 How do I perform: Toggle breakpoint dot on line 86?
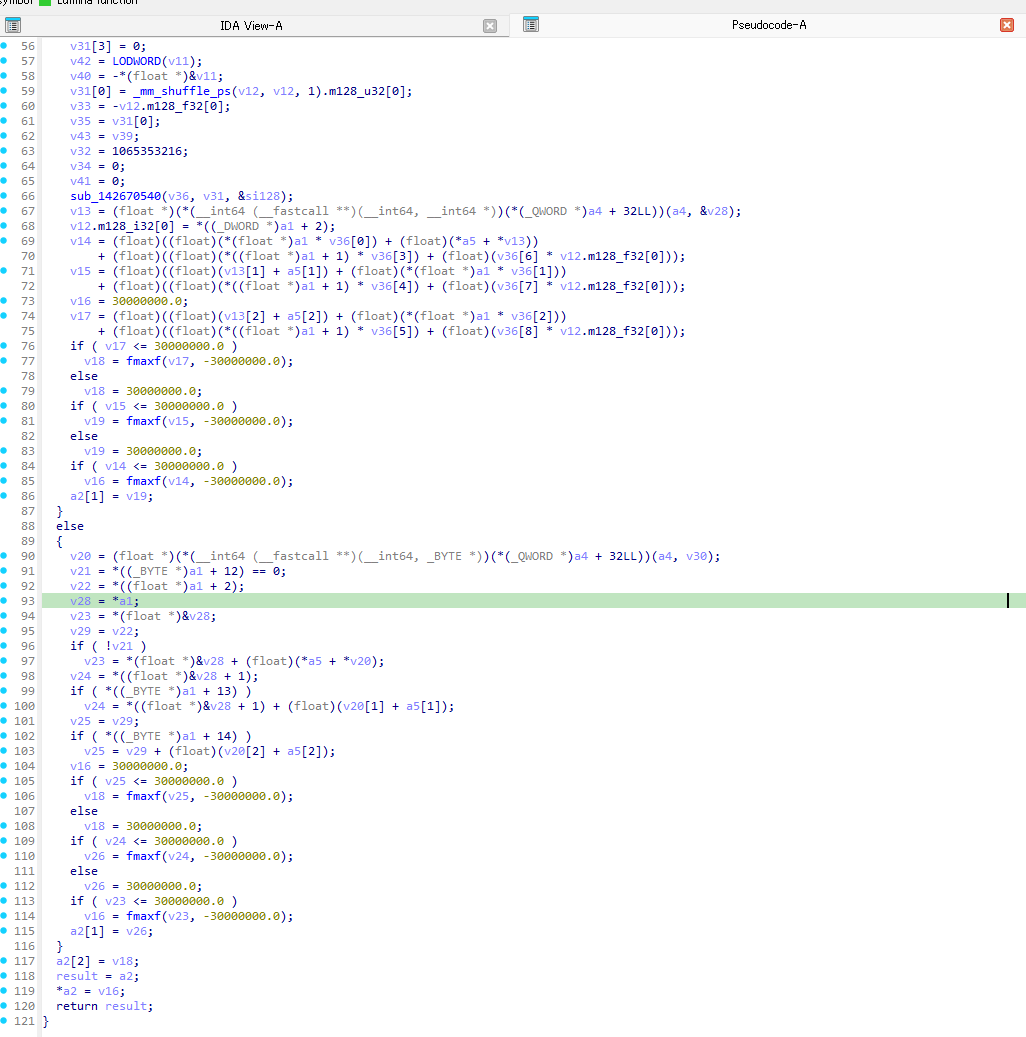[x=4, y=496]
